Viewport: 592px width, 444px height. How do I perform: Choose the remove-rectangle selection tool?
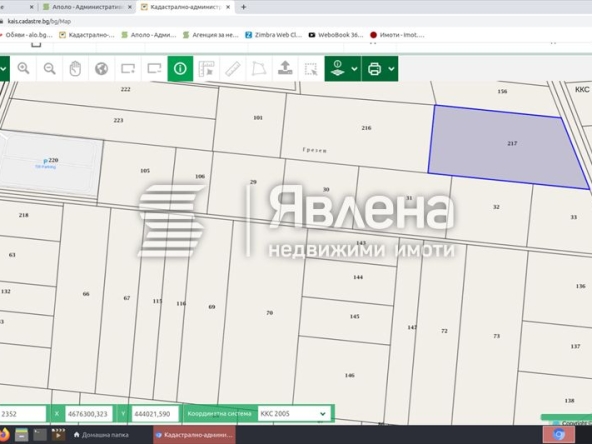pos(154,69)
